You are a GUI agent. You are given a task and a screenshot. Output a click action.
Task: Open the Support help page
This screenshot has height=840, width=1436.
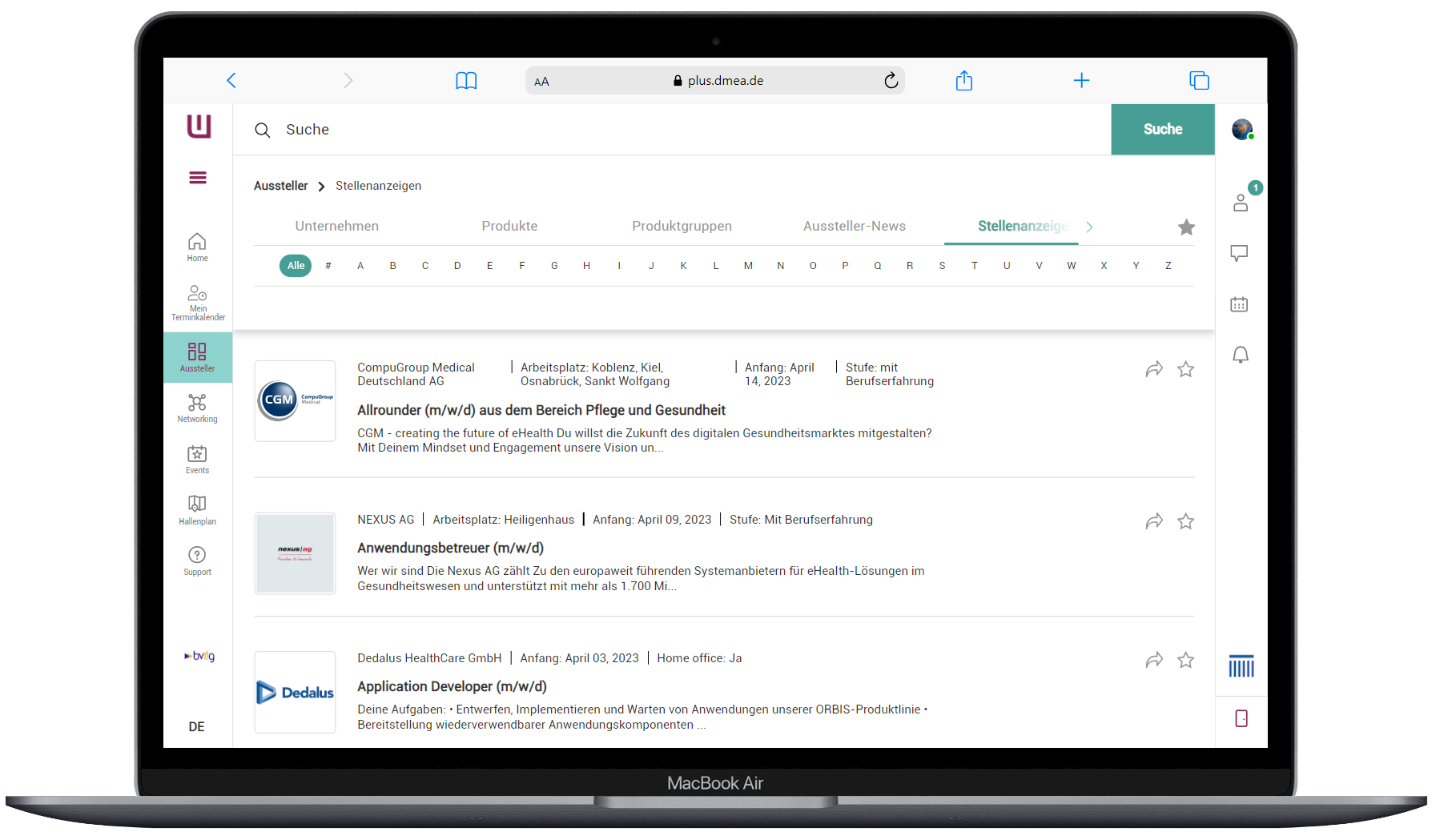point(197,561)
